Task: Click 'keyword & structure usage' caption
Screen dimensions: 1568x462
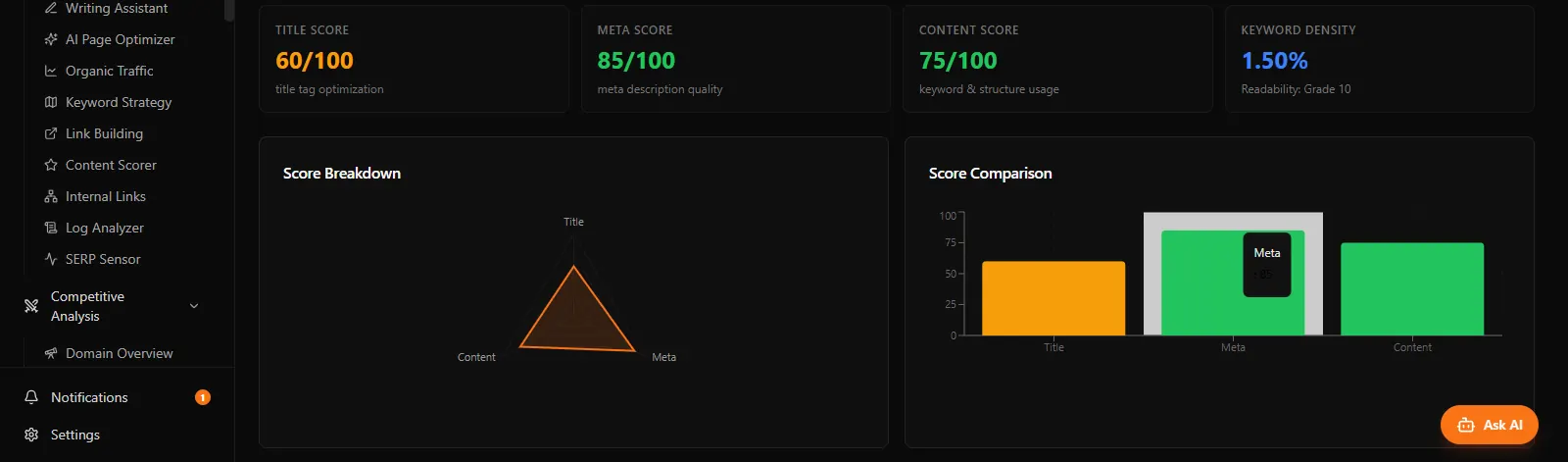Action: pyautogui.click(x=989, y=89)
